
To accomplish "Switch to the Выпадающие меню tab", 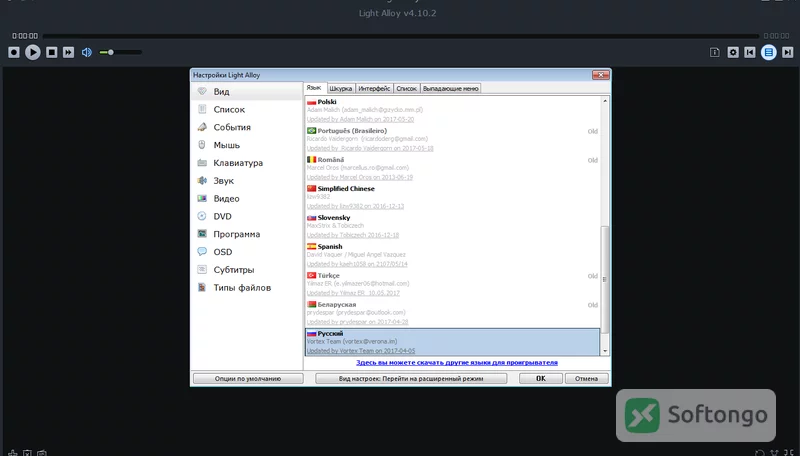I will pyautogui.click(x=451, y=88).
